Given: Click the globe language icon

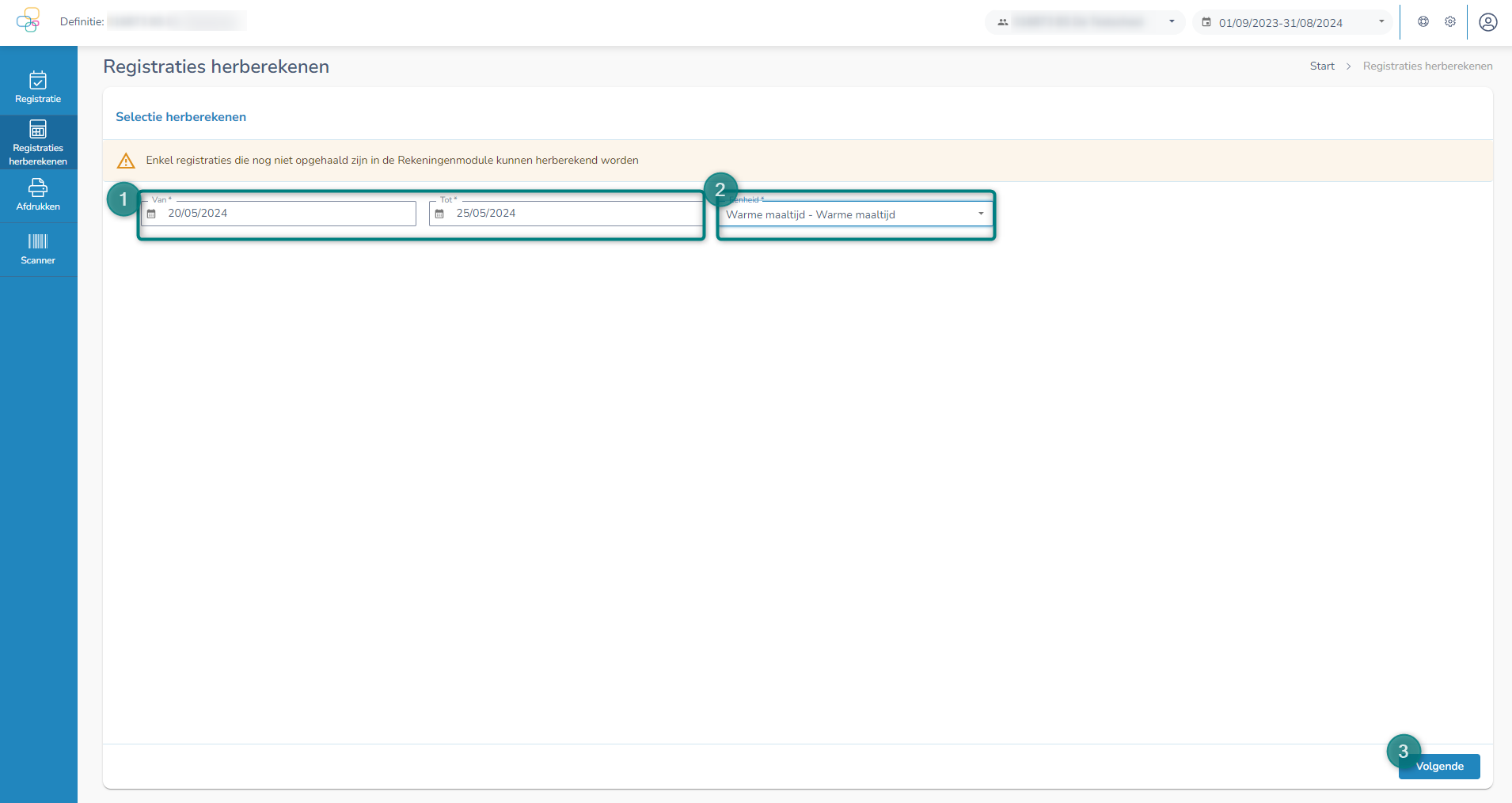Looking at the screenshot, I should [1423, 22].
